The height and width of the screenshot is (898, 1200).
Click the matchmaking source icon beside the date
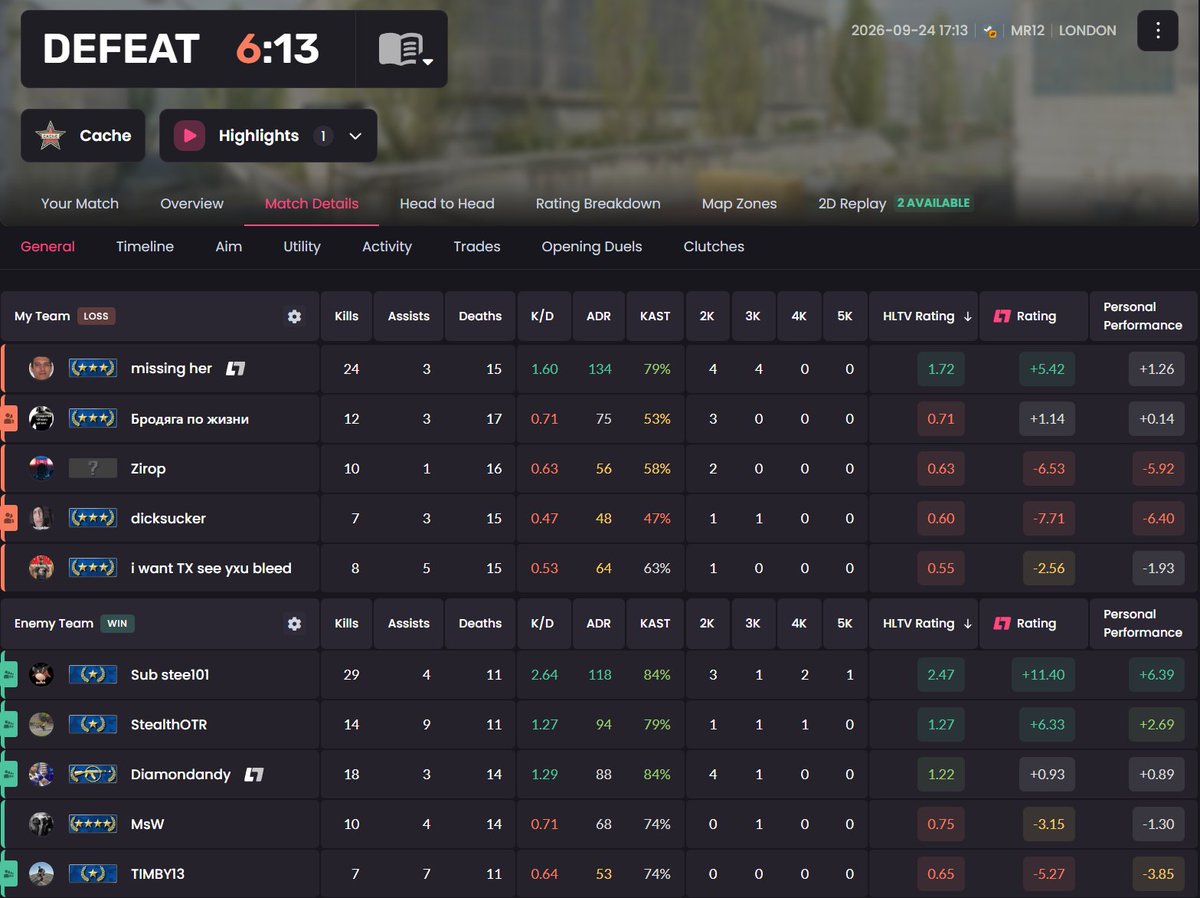tap(989, 31)
